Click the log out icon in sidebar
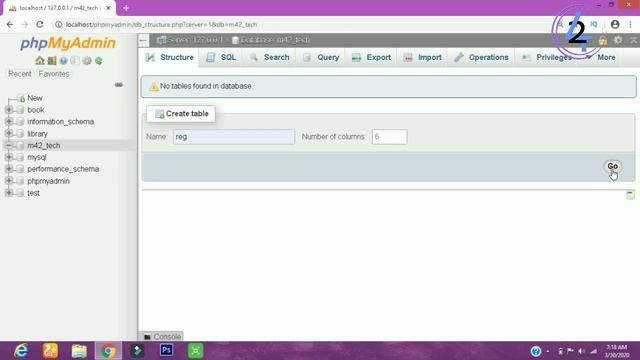Viewport: 640px width, 360px height. pyautogui.click(x=51, y=61)
